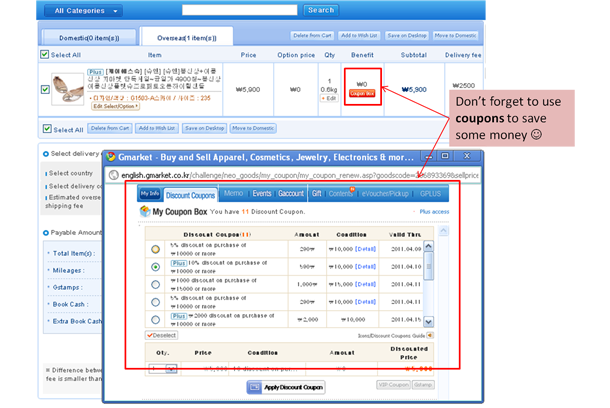Toggle the top Select All checkbox
Screen dimensions: 610x408
[x=45, y=54]
